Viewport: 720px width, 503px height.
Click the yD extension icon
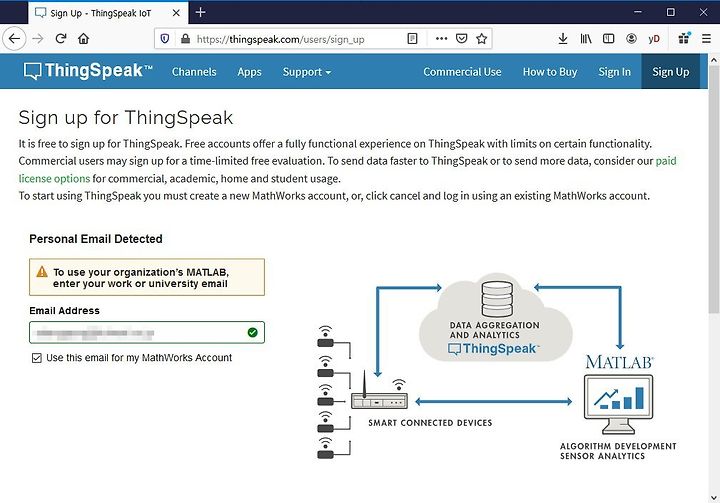click(x=654, y=39)
